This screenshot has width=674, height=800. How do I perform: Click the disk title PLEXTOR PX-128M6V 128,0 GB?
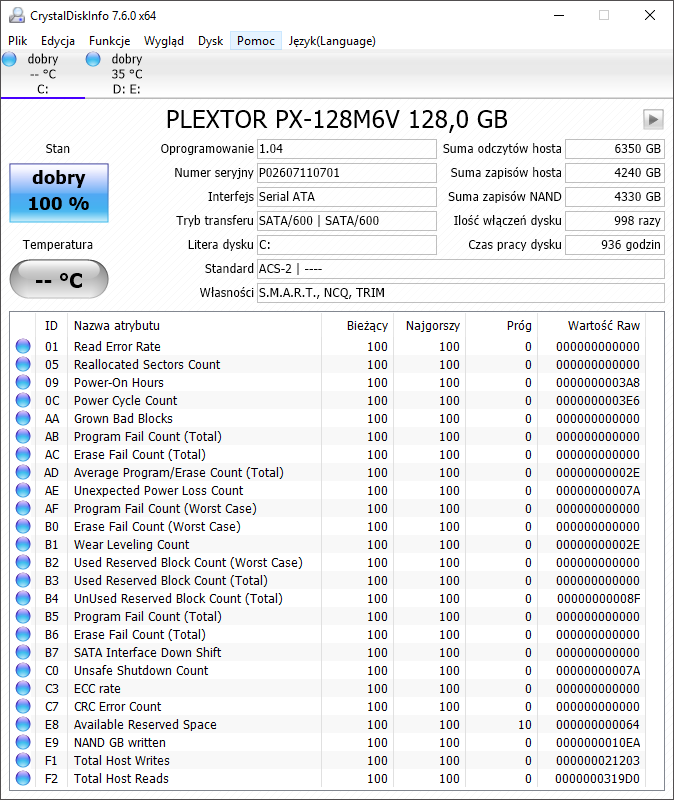337,119
